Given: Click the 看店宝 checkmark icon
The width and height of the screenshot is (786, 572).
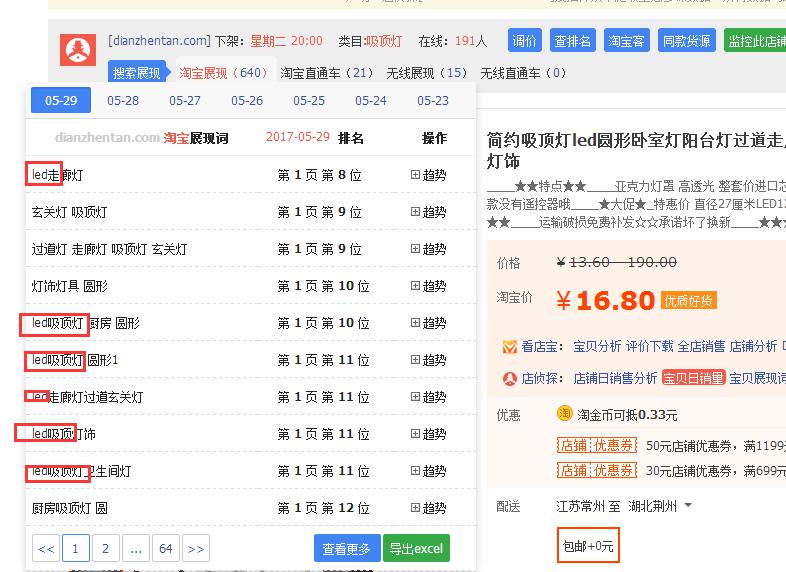Looking at the screenshot, I should tap(510, 347).
